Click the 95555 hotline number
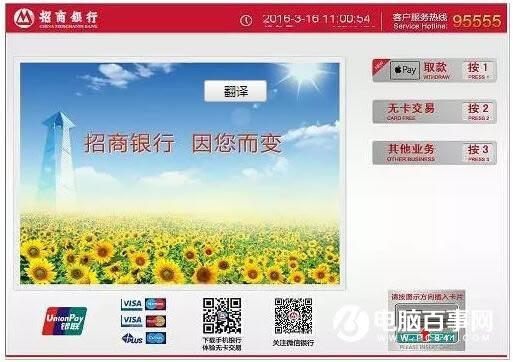This screenshot has width=513, height=362. pos(476,21)
